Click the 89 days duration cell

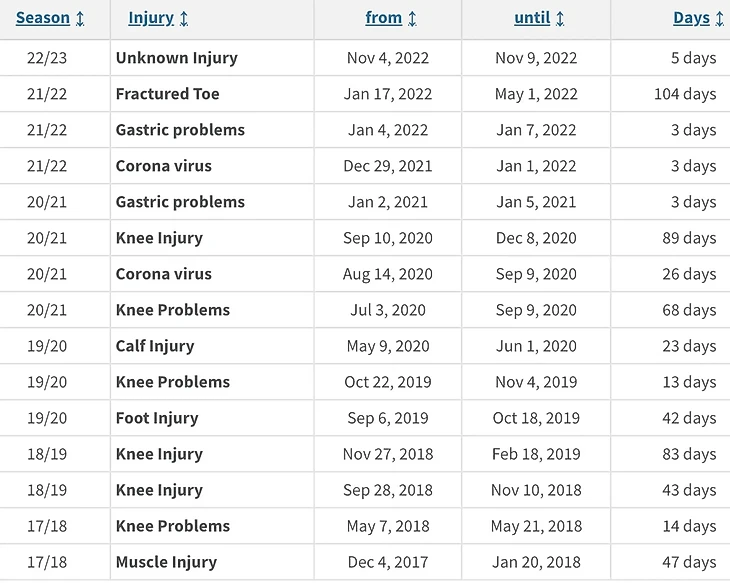tap(690, 238)
